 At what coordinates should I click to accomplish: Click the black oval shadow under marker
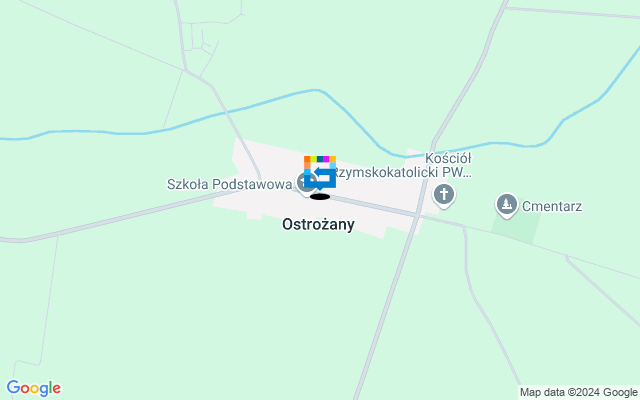pos(320,197)
